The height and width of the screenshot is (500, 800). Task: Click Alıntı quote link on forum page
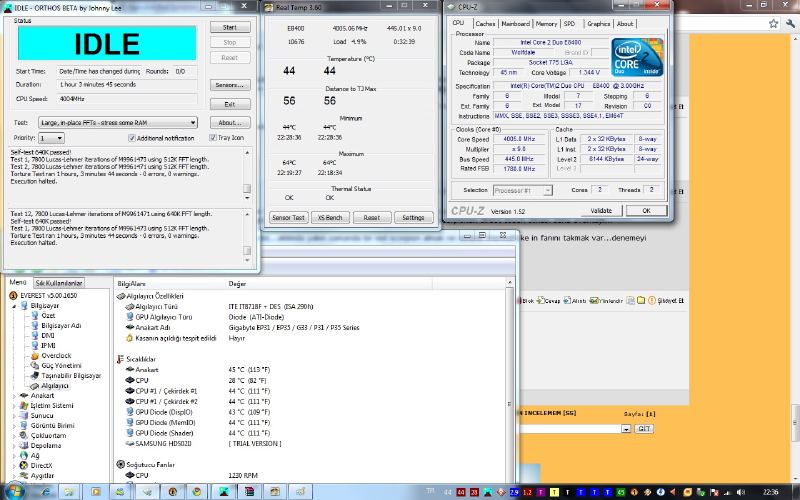pyautogui.click(x=575, y=301)
